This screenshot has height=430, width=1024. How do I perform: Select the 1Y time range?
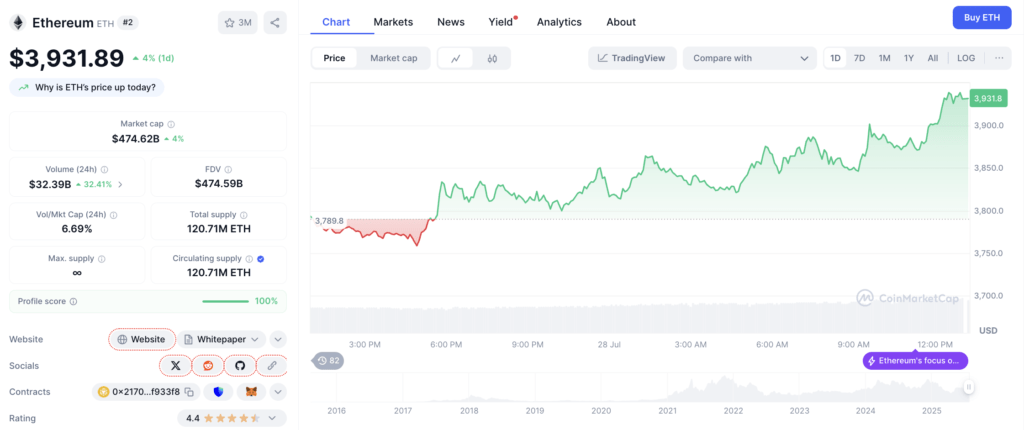[909, 58]
